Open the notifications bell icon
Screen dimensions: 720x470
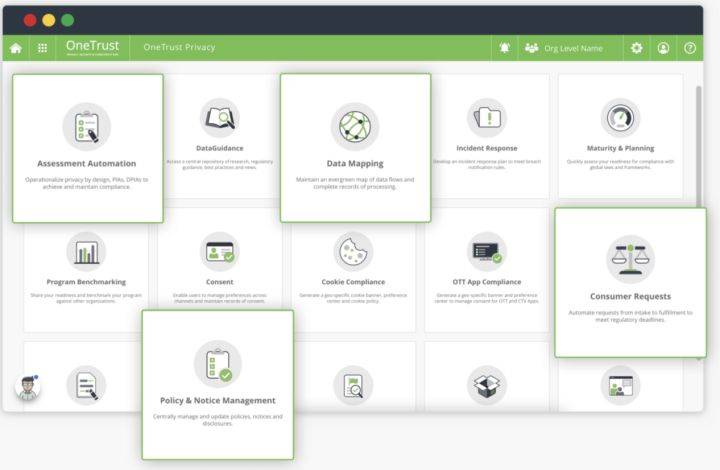point(505,48)
